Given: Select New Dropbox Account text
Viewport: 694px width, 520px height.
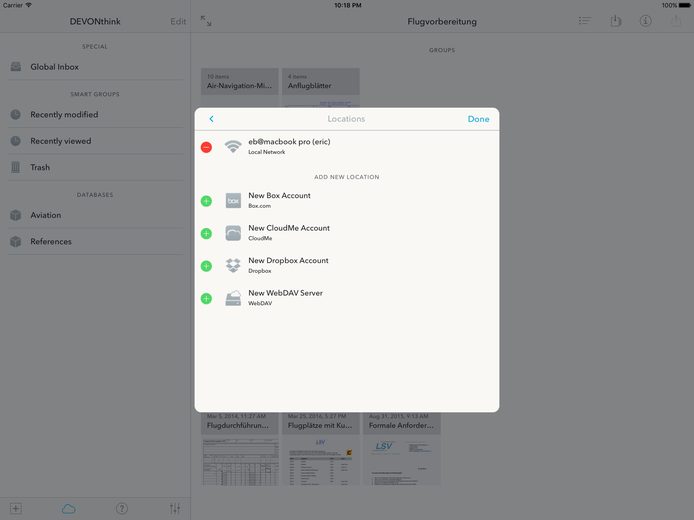Looking at the screenshot, I should pyautogui.click(x=288, y=261).
